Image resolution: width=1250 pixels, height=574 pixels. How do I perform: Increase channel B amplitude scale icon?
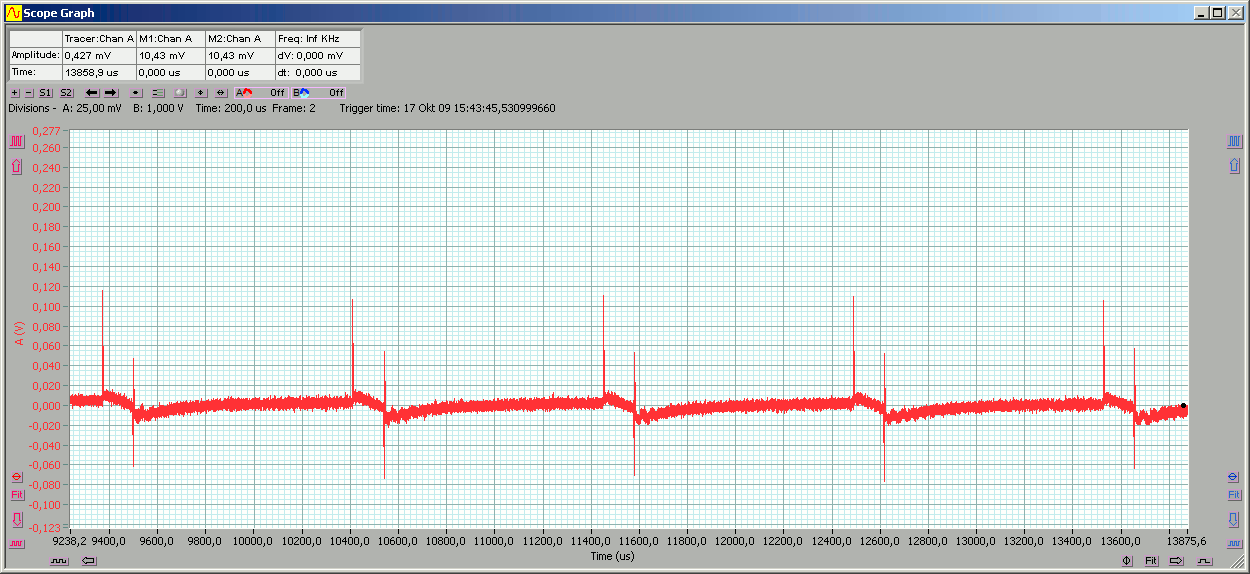coord(1234,142)
